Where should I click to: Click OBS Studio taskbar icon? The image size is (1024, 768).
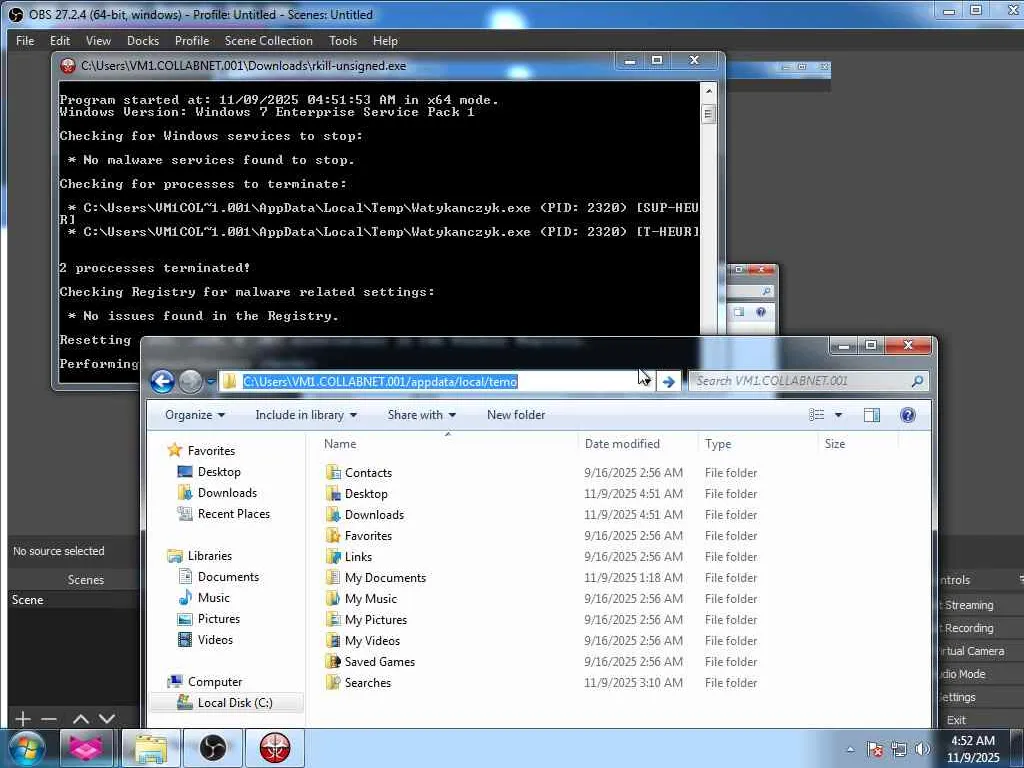[212, 748]
